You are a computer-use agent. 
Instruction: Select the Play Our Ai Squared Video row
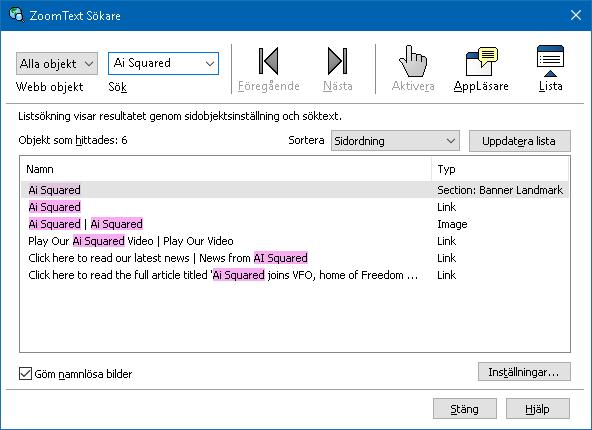[295, 241]
